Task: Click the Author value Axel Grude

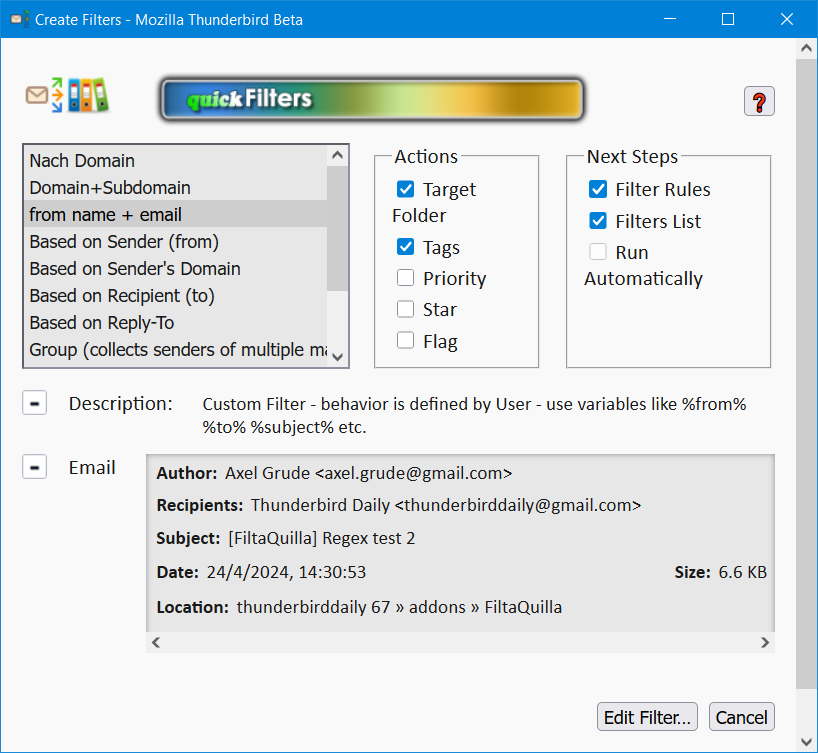Action: pyautogui.click(x=368, y=473)
